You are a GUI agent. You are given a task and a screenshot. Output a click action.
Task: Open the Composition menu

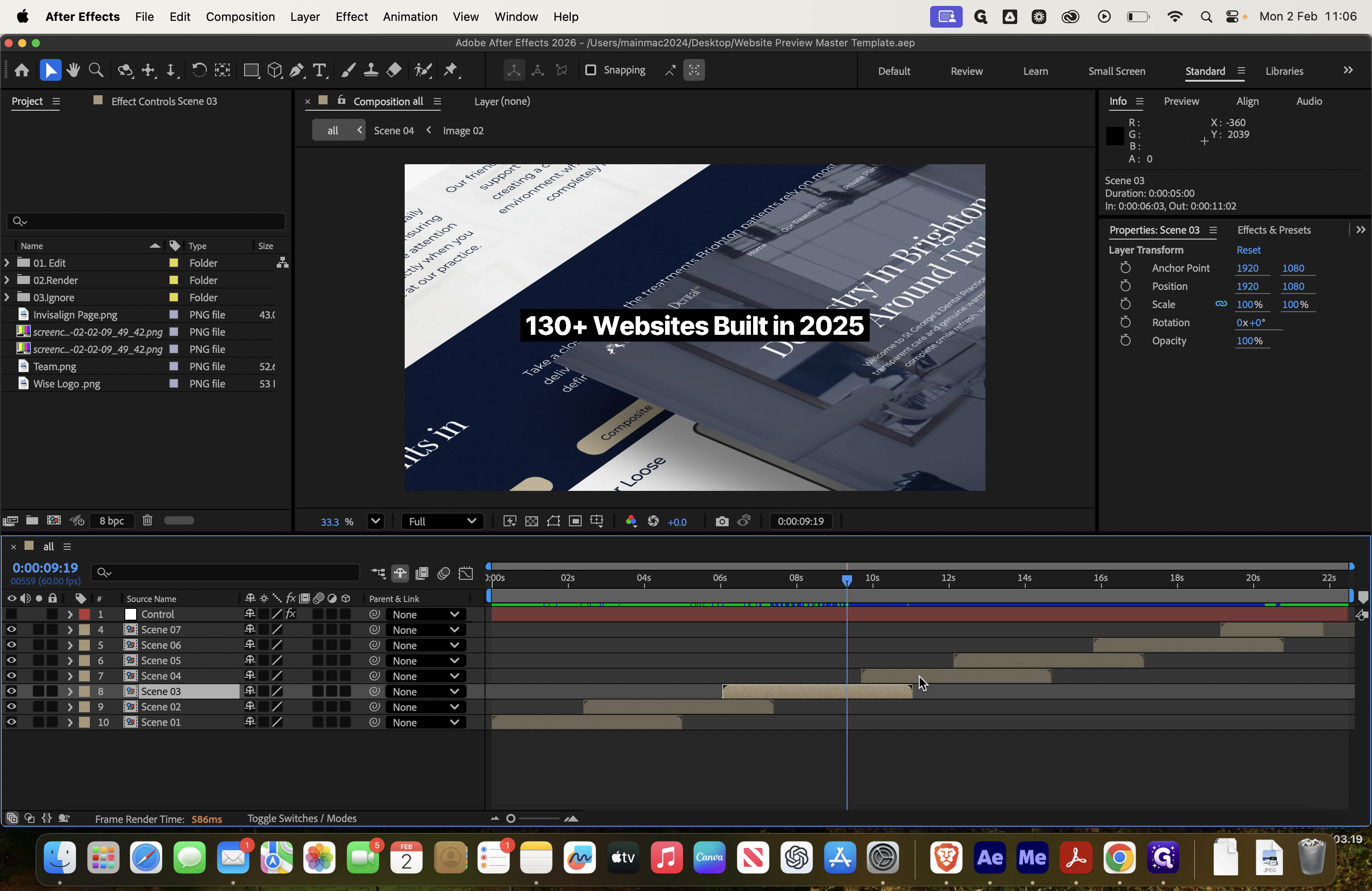click(240, 17)
